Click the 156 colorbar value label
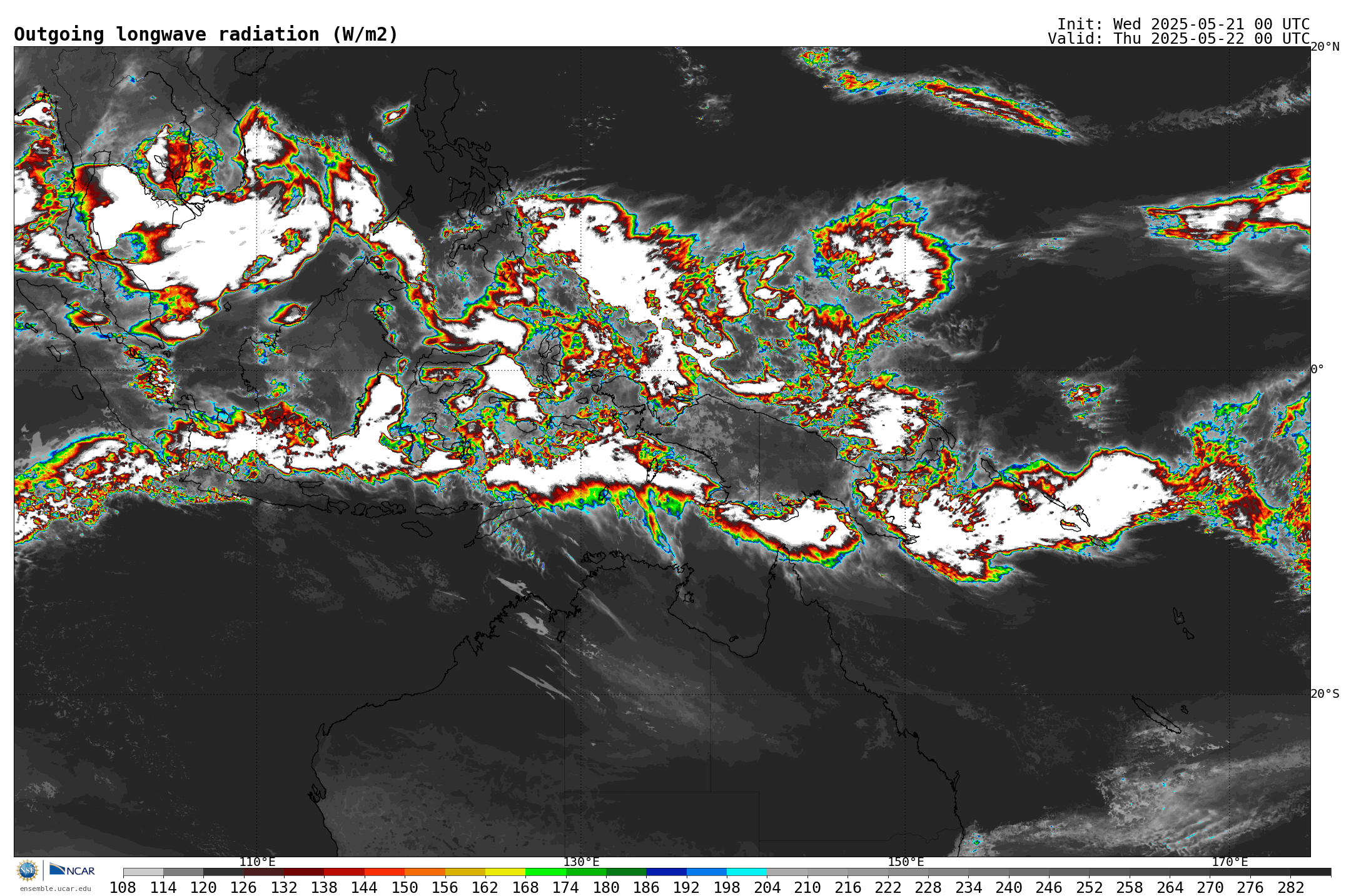 (445, 888)
